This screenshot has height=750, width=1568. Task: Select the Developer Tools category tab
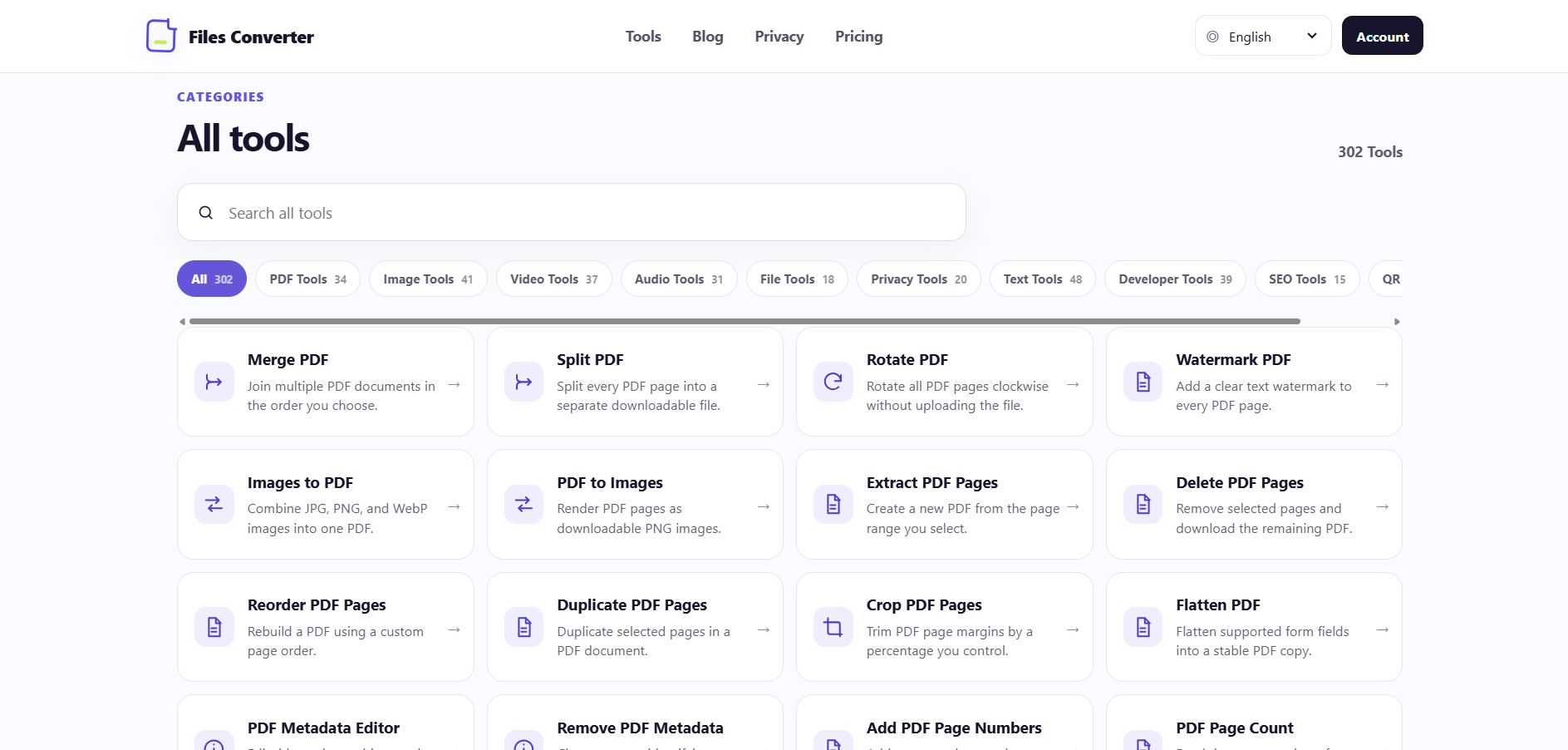[1175, 279]
